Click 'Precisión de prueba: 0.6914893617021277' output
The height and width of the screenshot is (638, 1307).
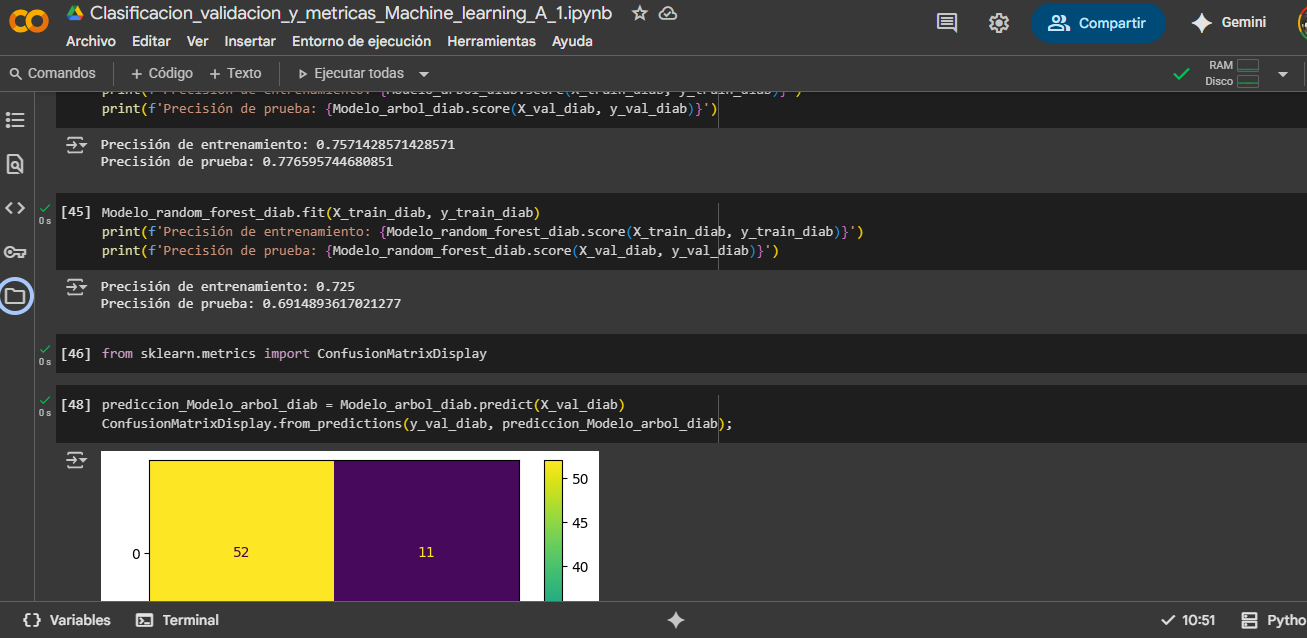point(251,303)
